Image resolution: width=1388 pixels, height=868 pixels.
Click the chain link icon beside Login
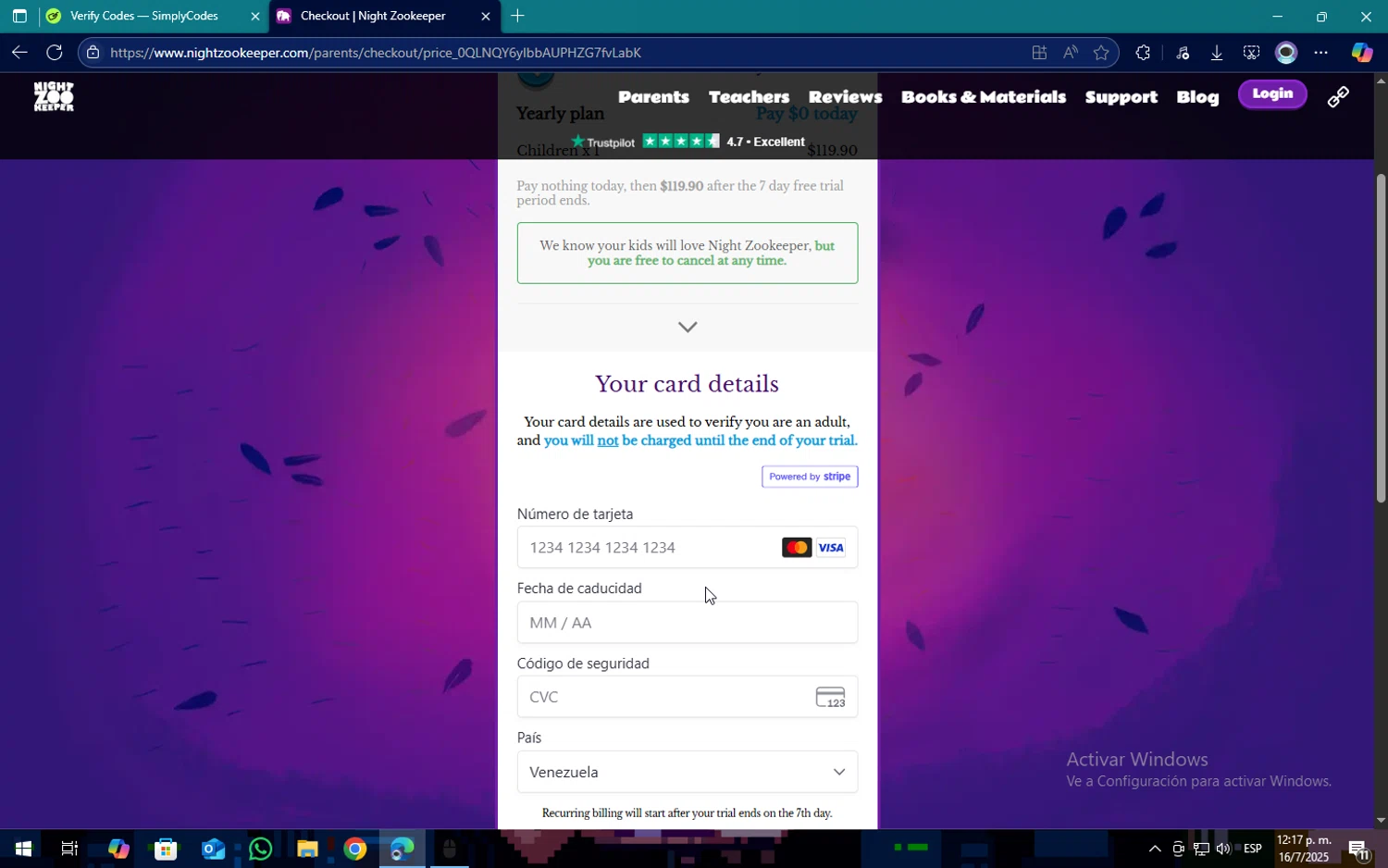pyautogui.click(x=1338, y=96)
